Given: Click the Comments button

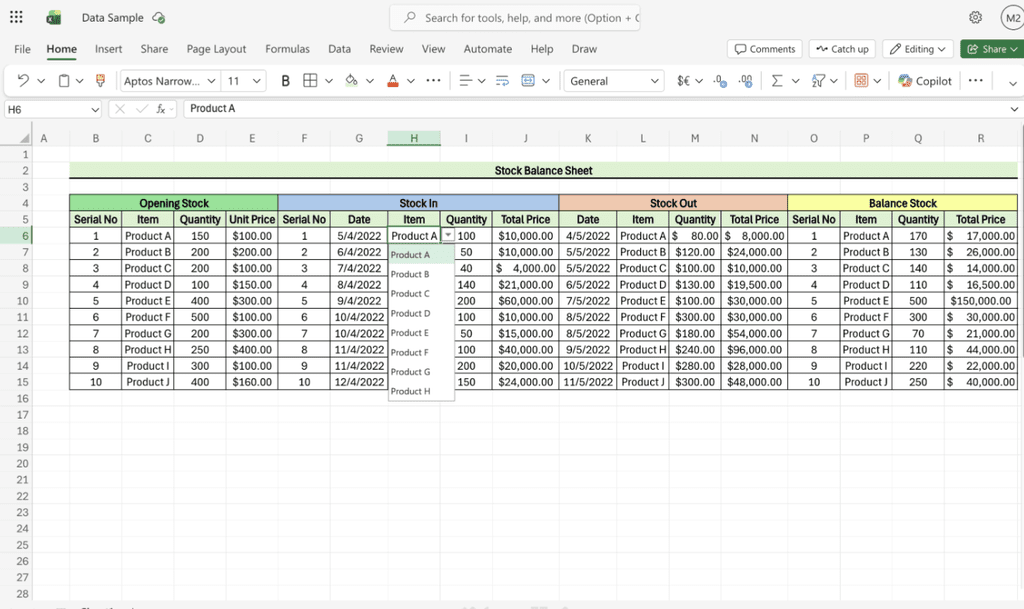Looking at the screenshot, I should (x=765, y=49).
